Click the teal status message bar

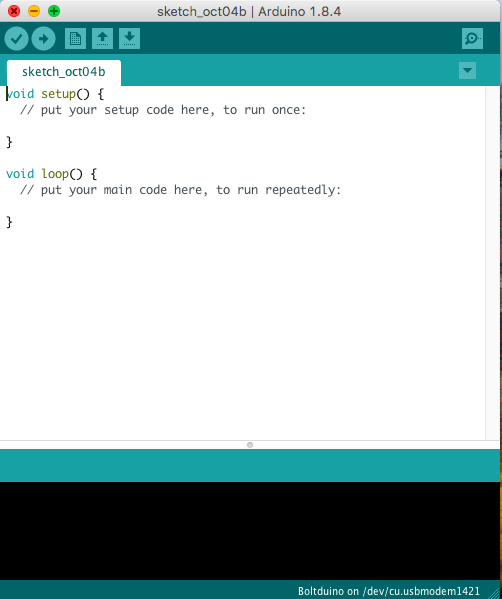[250, 466]
